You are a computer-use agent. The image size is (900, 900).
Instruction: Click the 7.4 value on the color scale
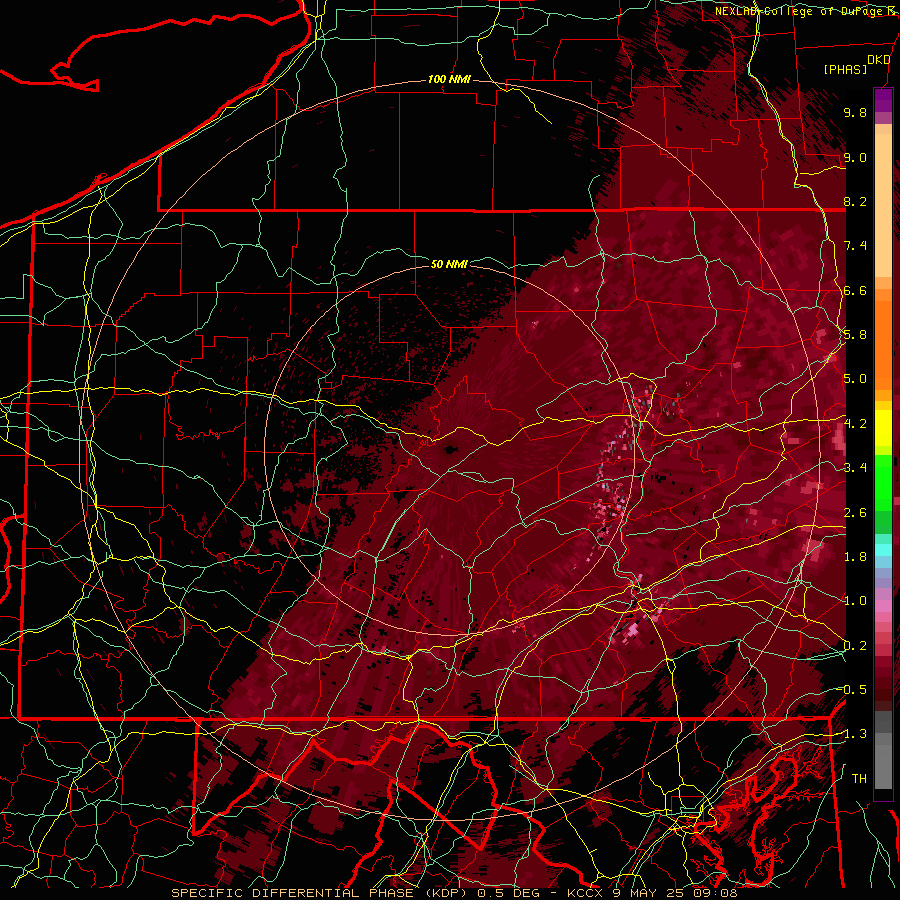(855, 246)
